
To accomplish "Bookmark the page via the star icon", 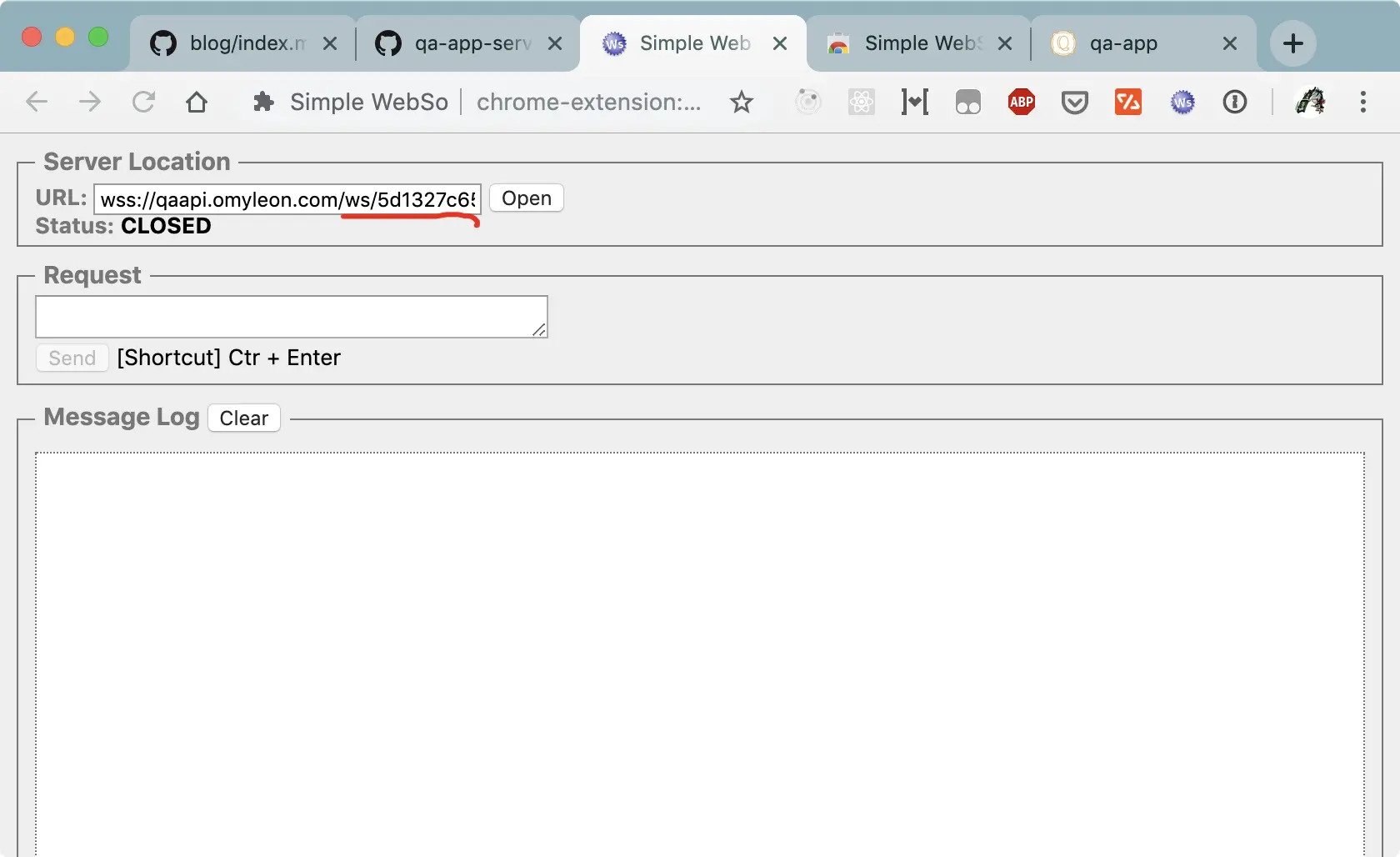I will coord(742,102).
